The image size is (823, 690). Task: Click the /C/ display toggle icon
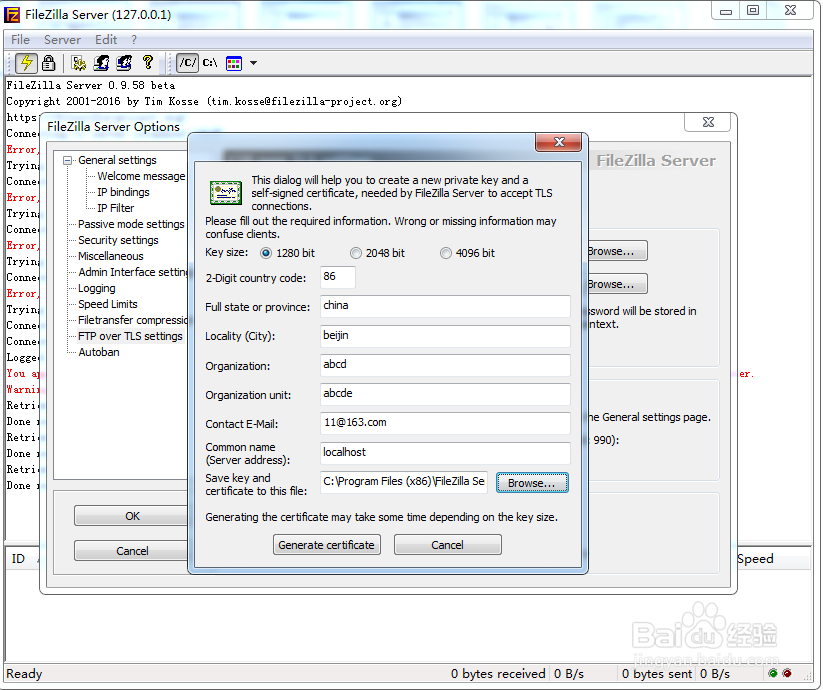click(x=186, y=62)
